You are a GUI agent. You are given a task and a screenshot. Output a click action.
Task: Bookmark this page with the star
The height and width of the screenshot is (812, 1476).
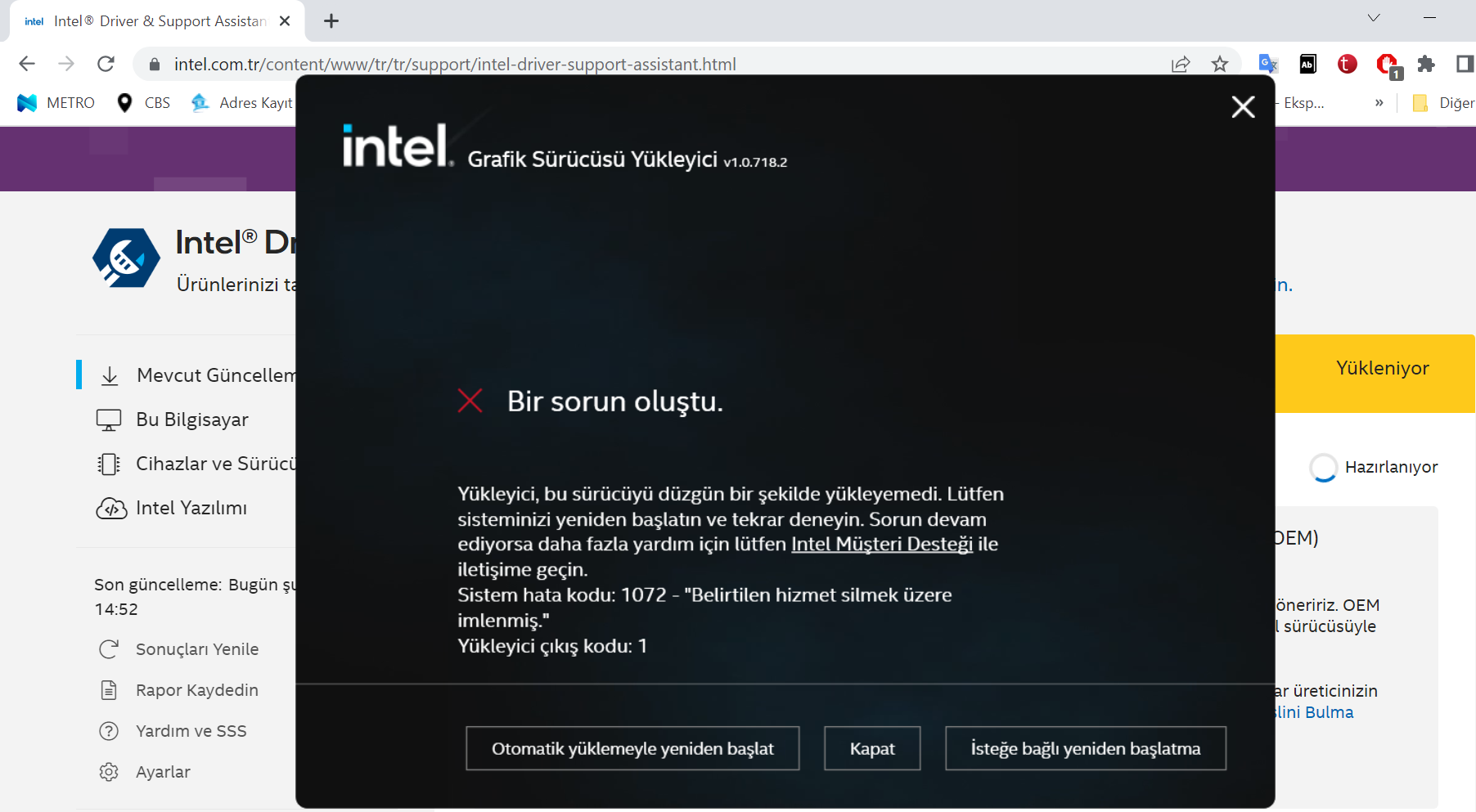[1220, 64]
